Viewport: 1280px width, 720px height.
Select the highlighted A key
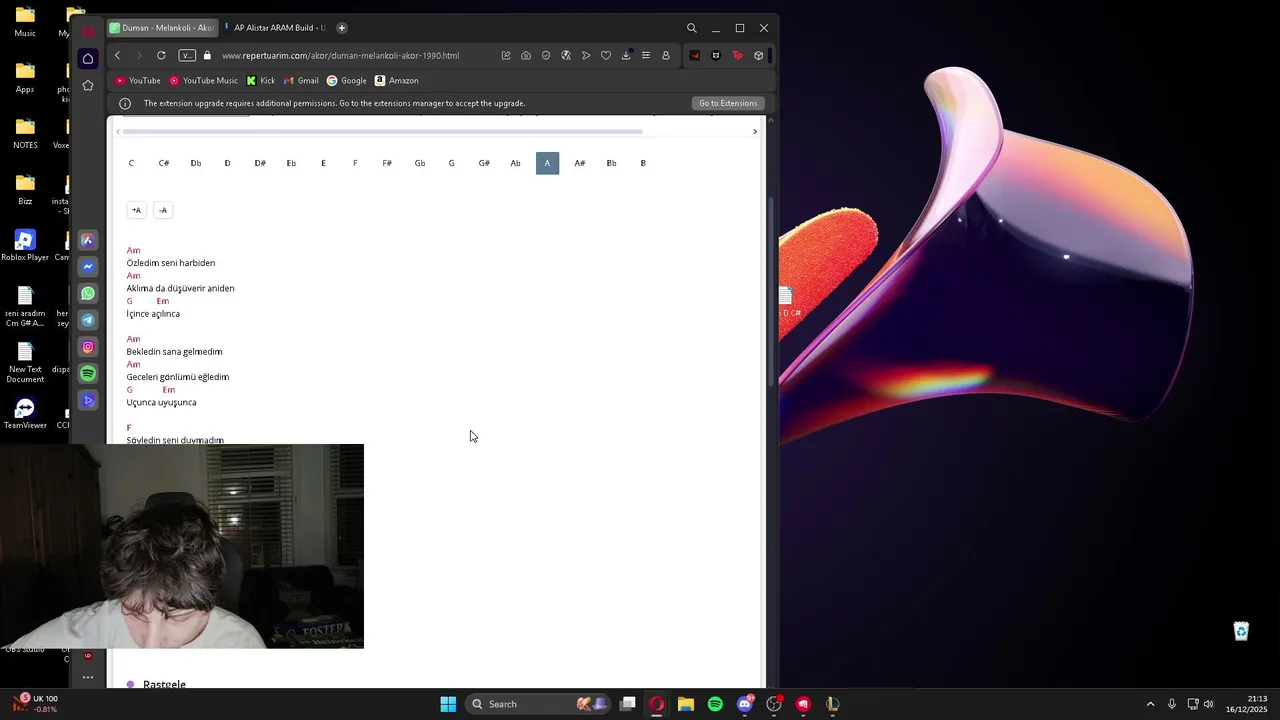(547, 163)
